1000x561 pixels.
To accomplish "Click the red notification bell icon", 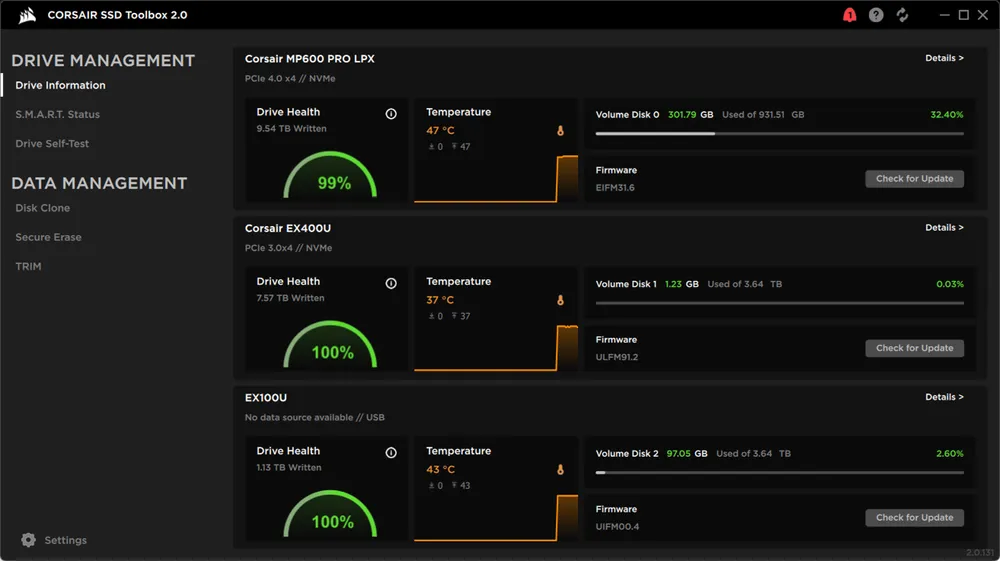I will 849,15.
